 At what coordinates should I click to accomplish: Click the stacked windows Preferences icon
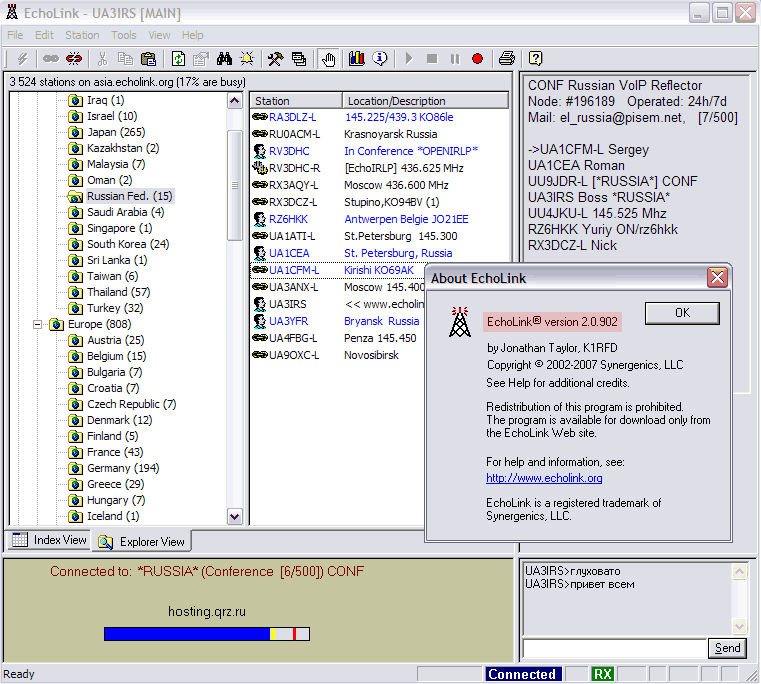coord(299,59)
